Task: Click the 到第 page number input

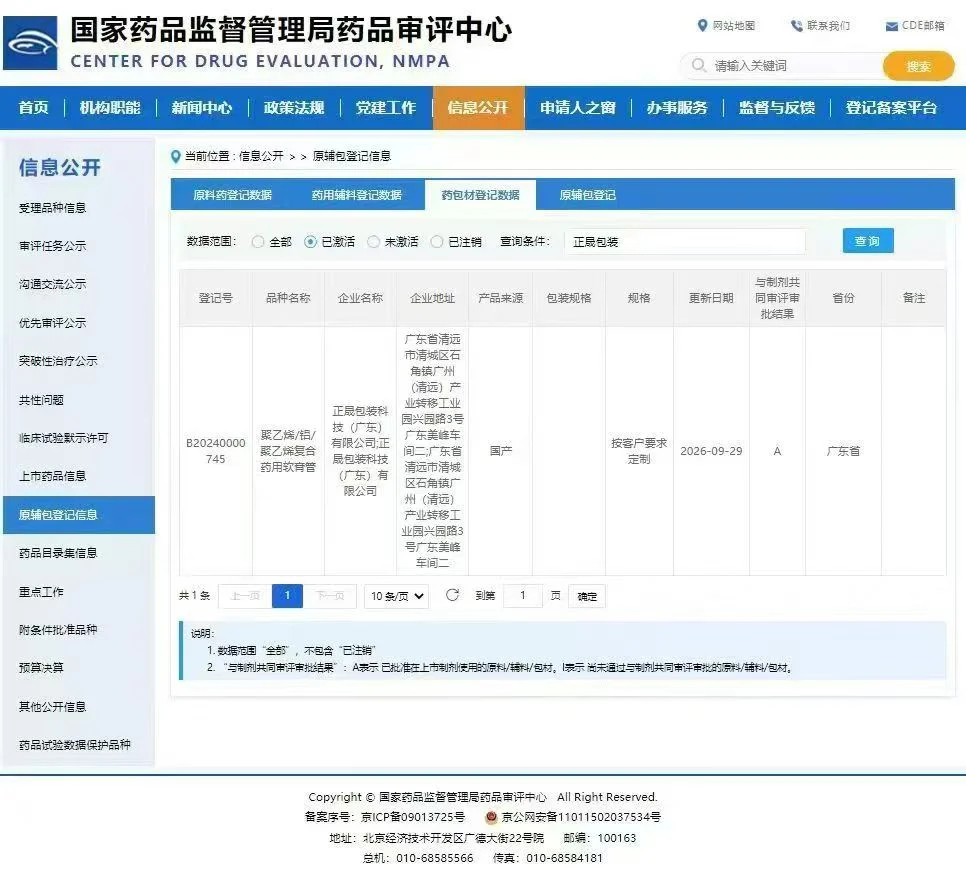Action: pos(522,596)
